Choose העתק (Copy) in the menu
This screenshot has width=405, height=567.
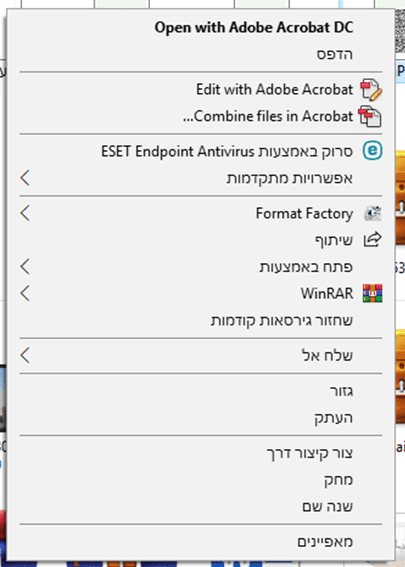coord(333,418)
